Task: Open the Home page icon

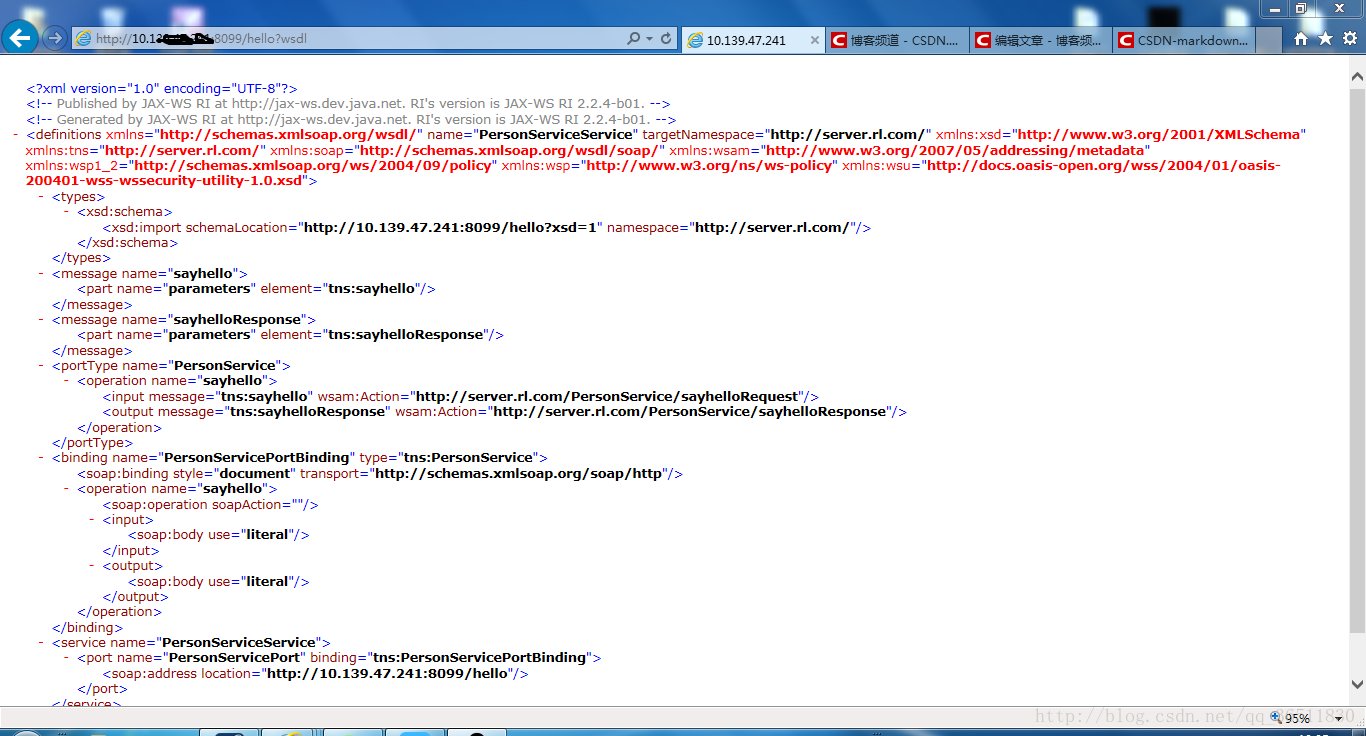Action: point(1301,39)
